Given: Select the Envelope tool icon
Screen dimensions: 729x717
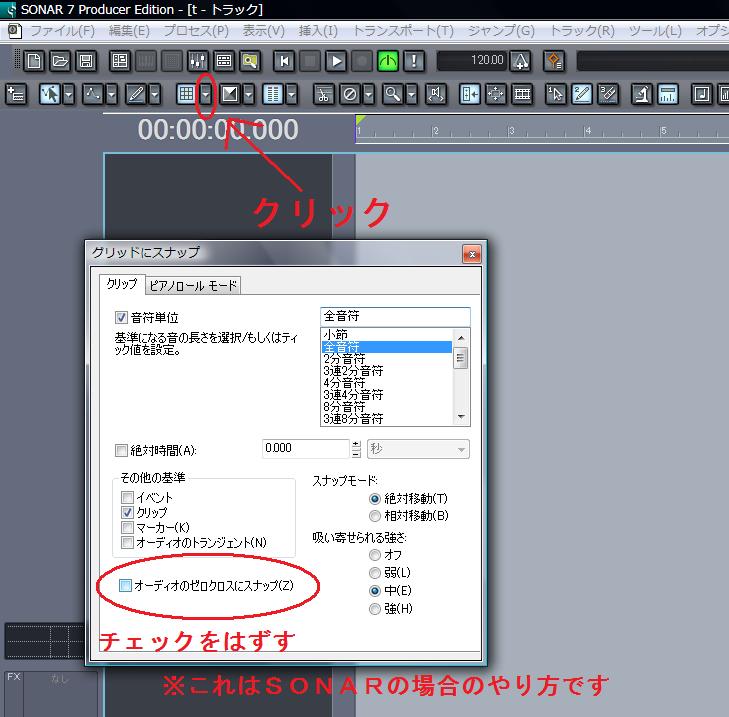Looking at the screenshot, I should click(93, 94).
